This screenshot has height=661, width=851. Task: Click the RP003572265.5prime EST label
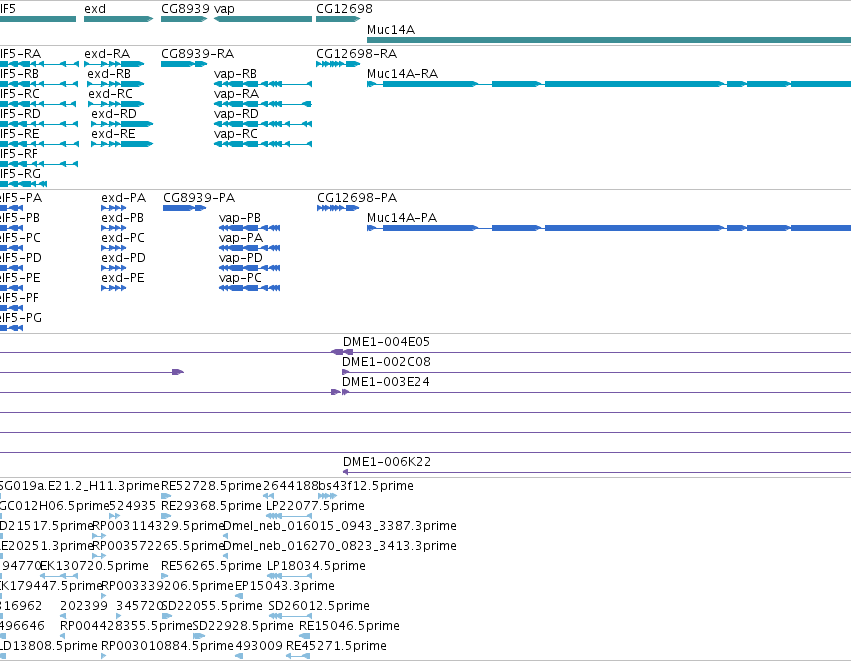click(158, 546)
